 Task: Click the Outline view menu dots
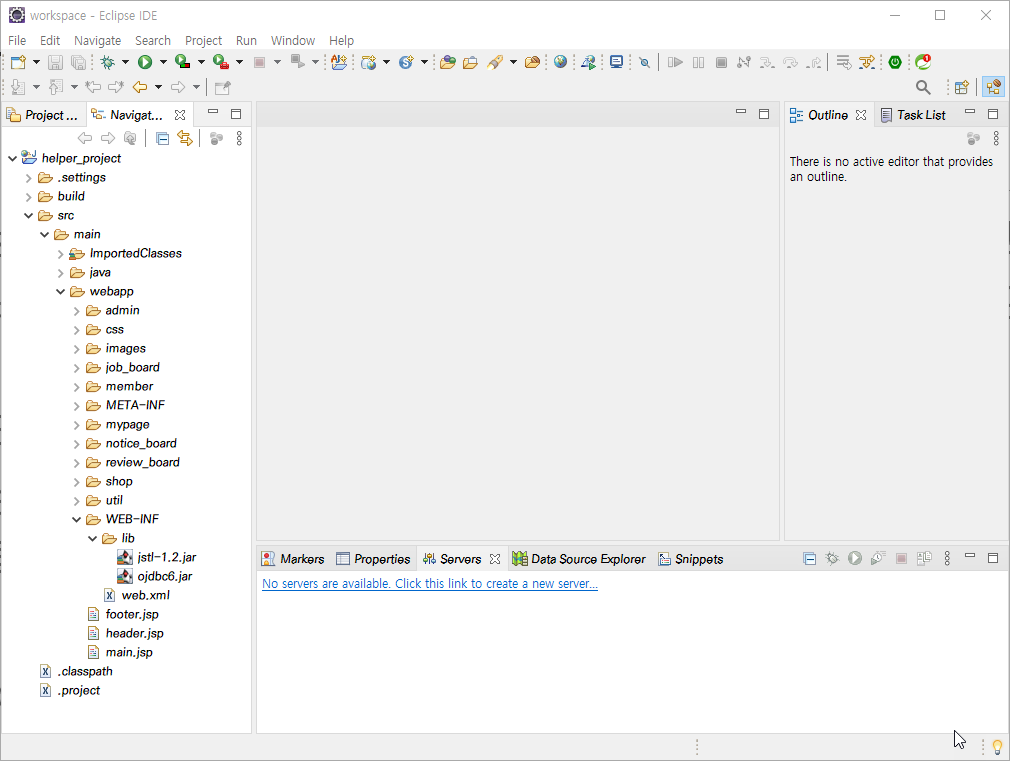996,139
